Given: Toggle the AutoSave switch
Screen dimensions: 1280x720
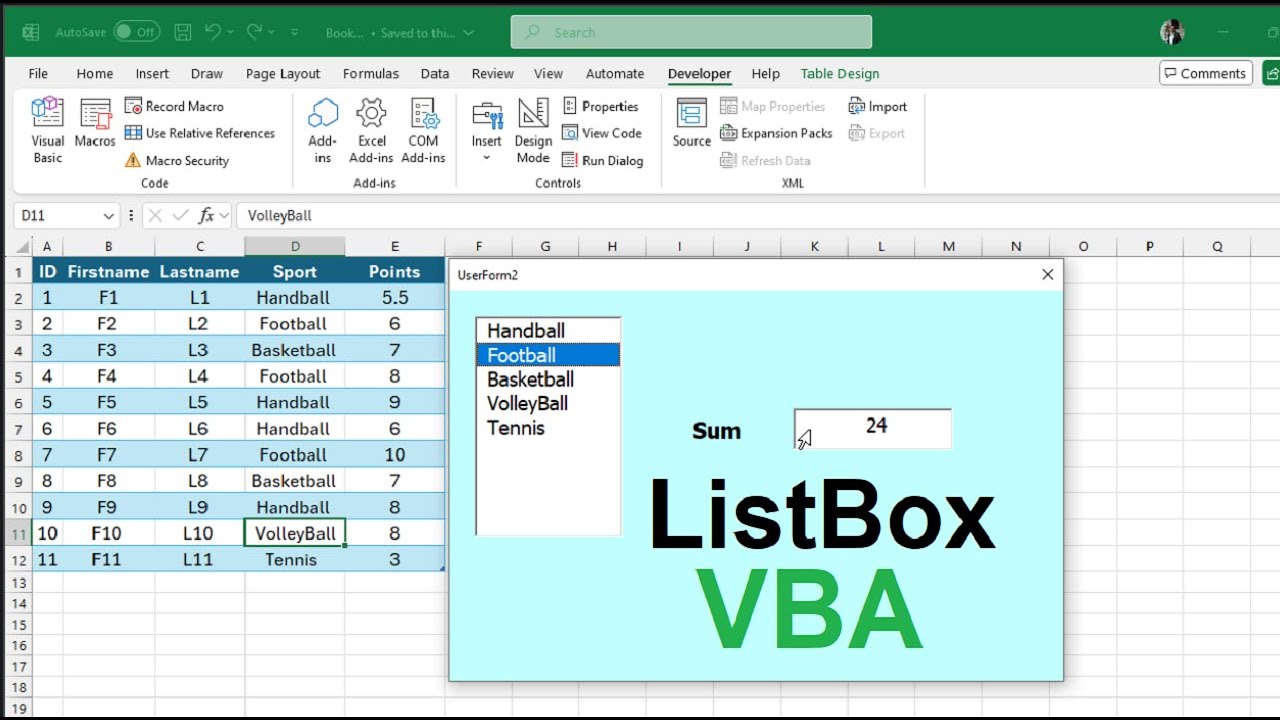Looking at the screenshot, I should 137,32.
